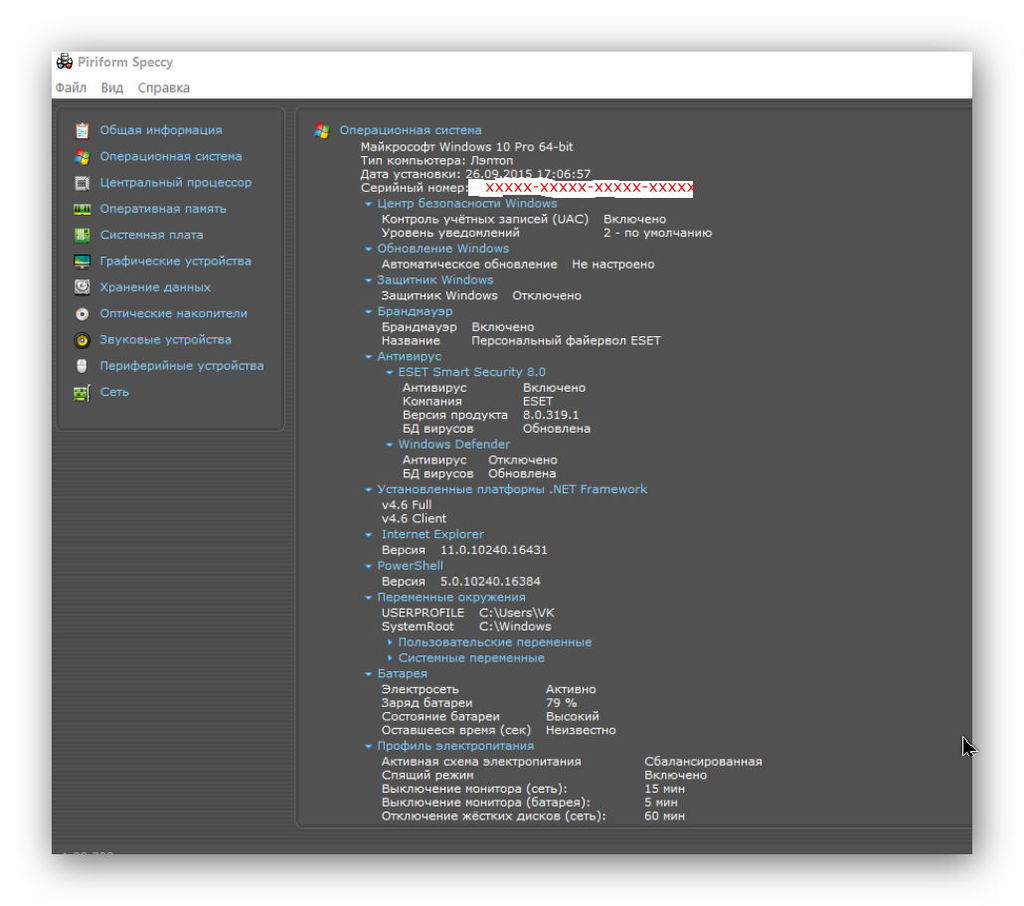Open Периферийные устройства section
Viewport: 1024px width, 906px height.
(x=182, y=365)
